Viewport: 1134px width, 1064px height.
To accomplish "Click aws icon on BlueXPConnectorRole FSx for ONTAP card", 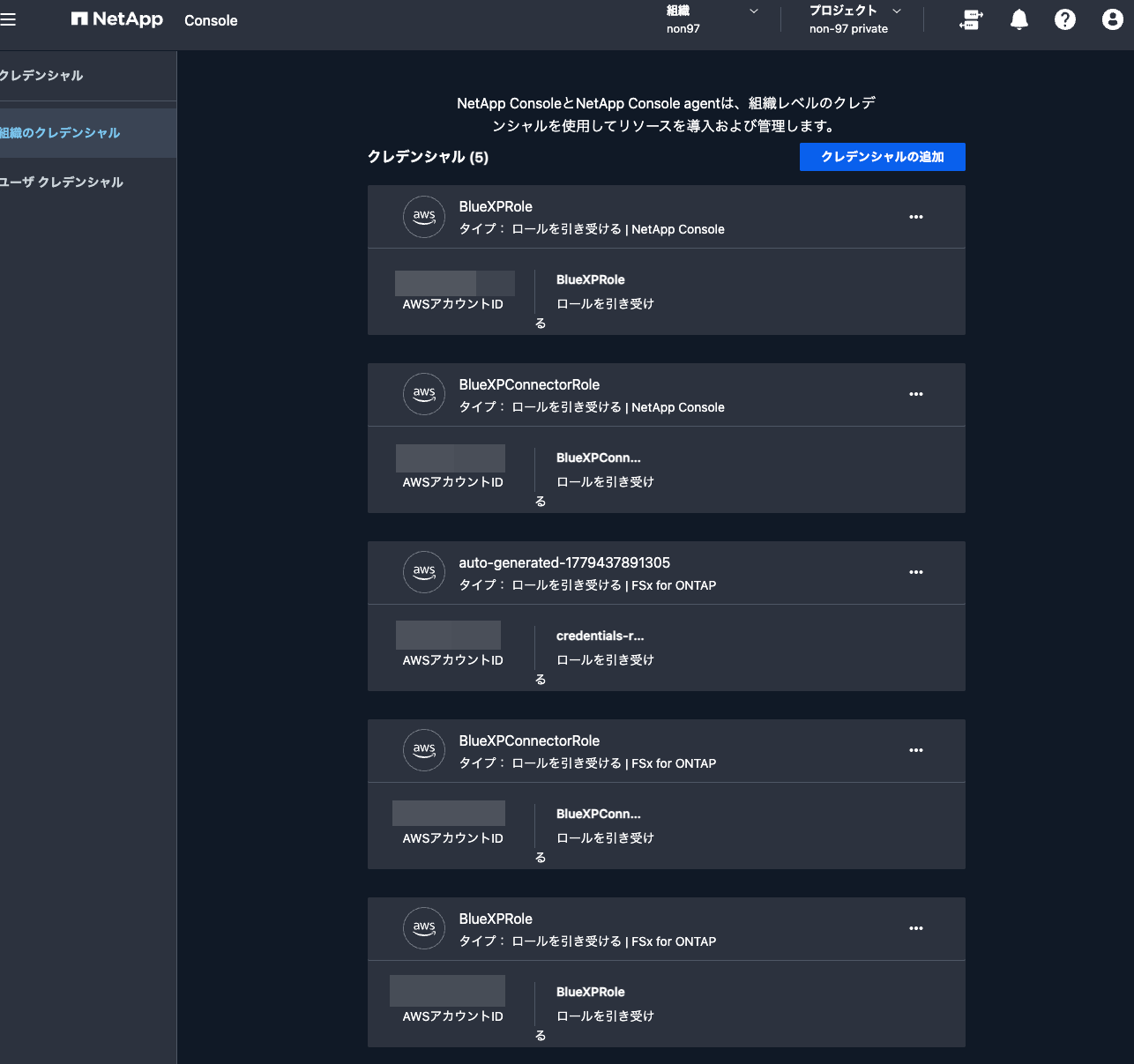I will click(424, 750).
